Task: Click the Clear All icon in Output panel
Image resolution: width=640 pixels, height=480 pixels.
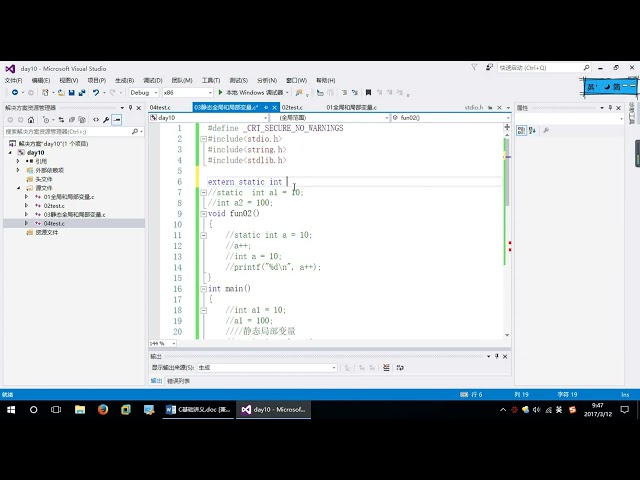Action: pos(386,368)
